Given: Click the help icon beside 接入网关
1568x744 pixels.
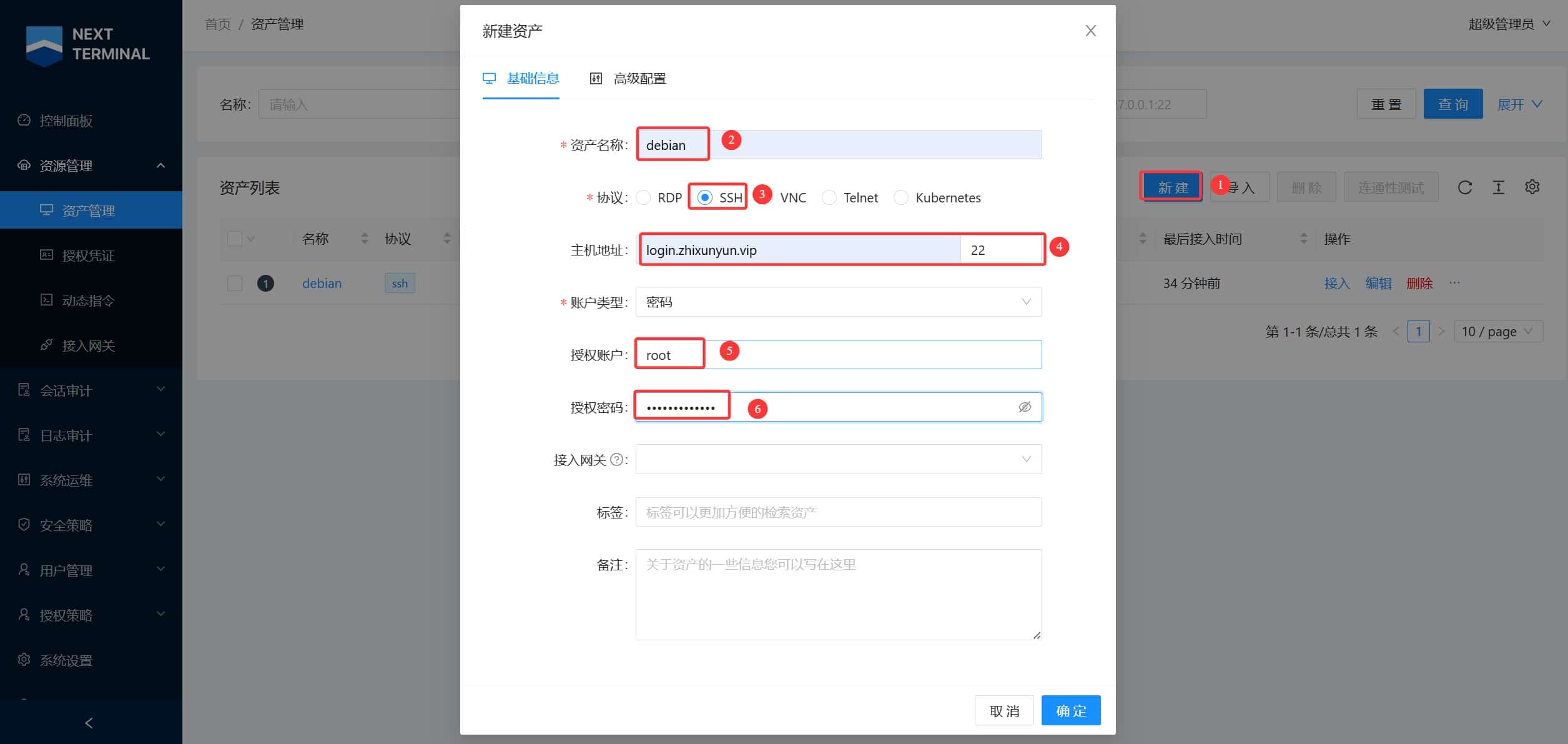Looking at the screenshot, I should click(616, 460).
